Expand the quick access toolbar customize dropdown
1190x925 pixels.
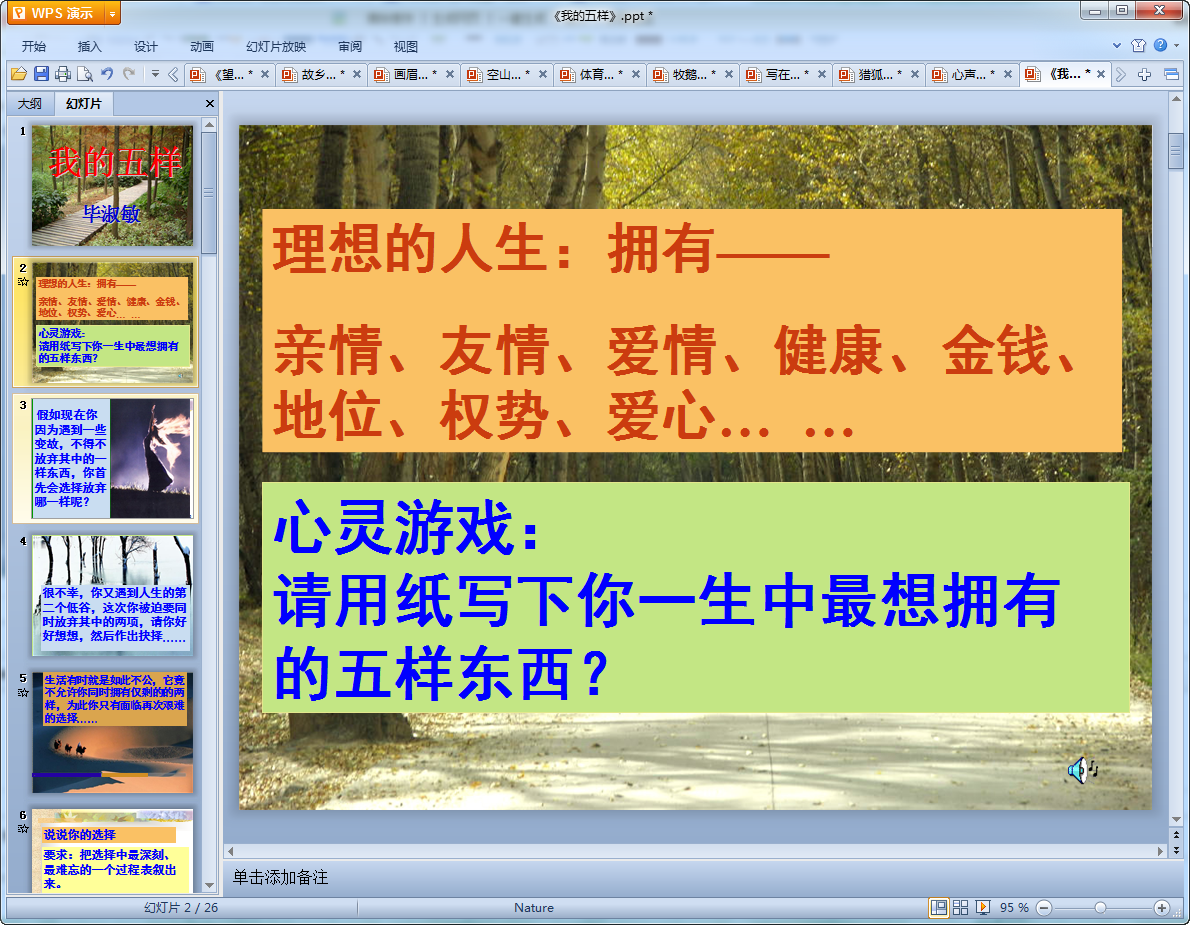155,74
